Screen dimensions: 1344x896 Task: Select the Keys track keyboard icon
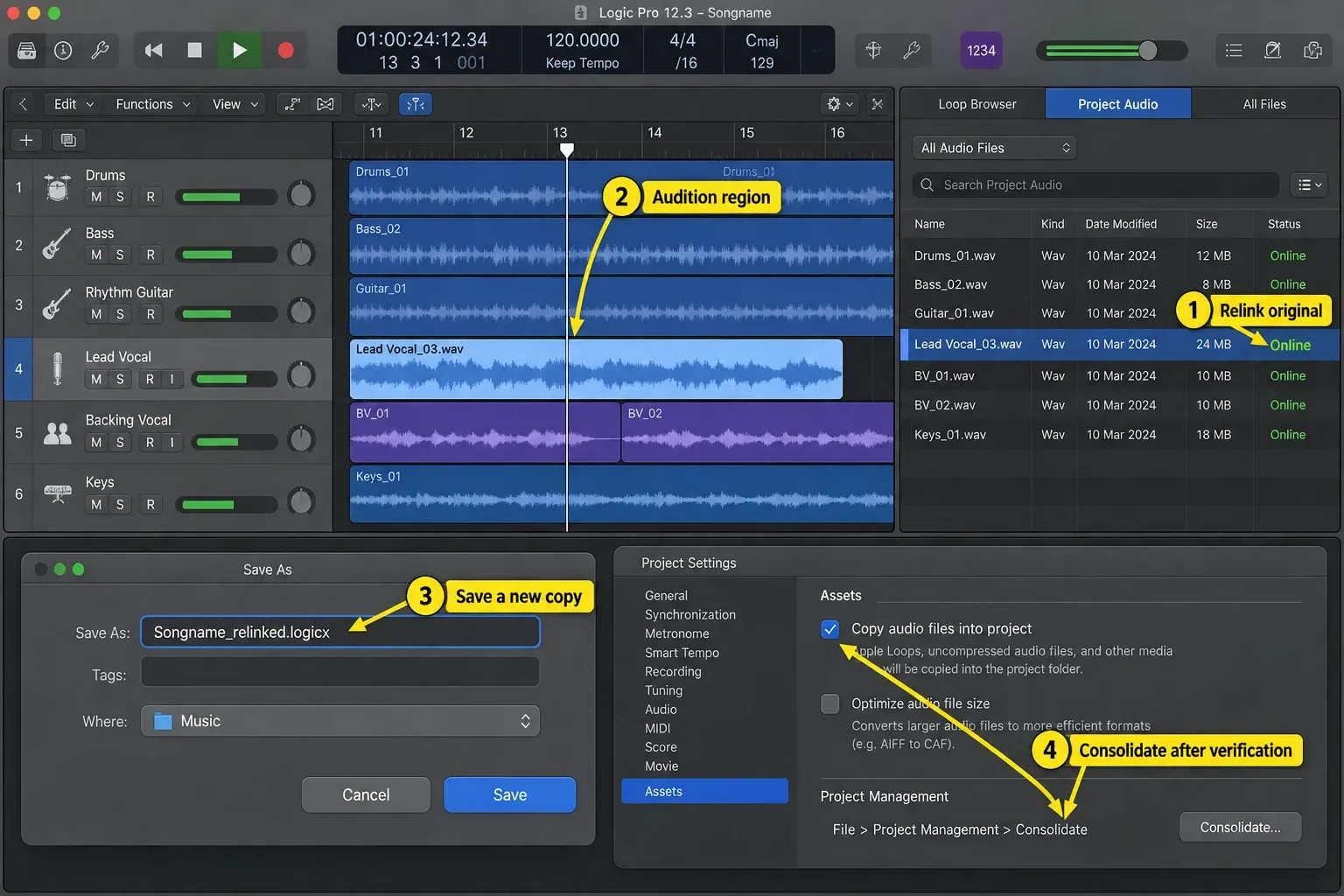point(58,493)
